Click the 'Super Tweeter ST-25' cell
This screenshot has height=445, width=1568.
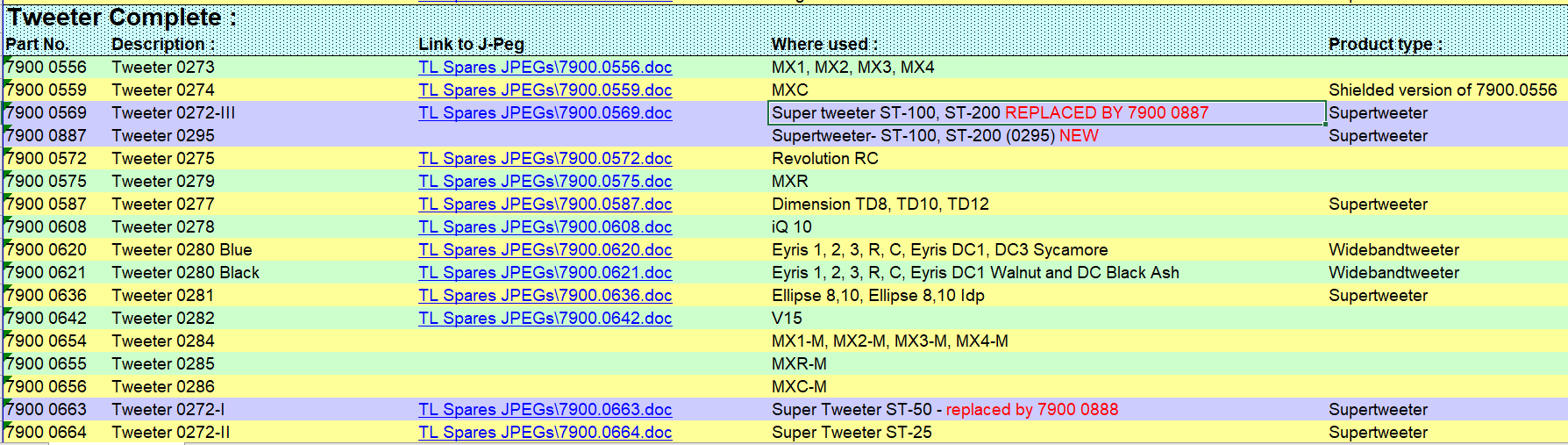852,433
